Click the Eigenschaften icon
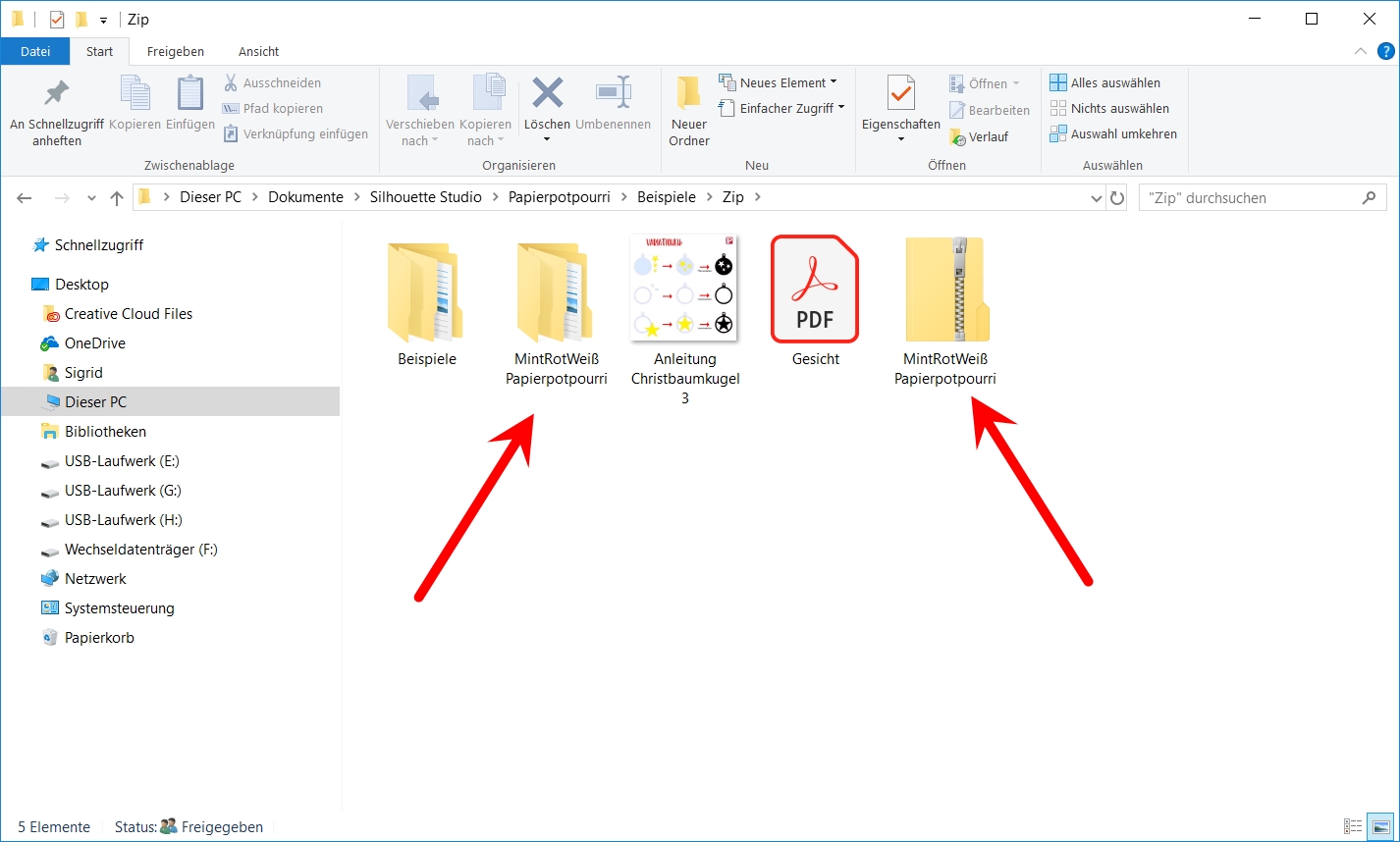The height and width of the screenshot is (842, 1400). (901, 94)
